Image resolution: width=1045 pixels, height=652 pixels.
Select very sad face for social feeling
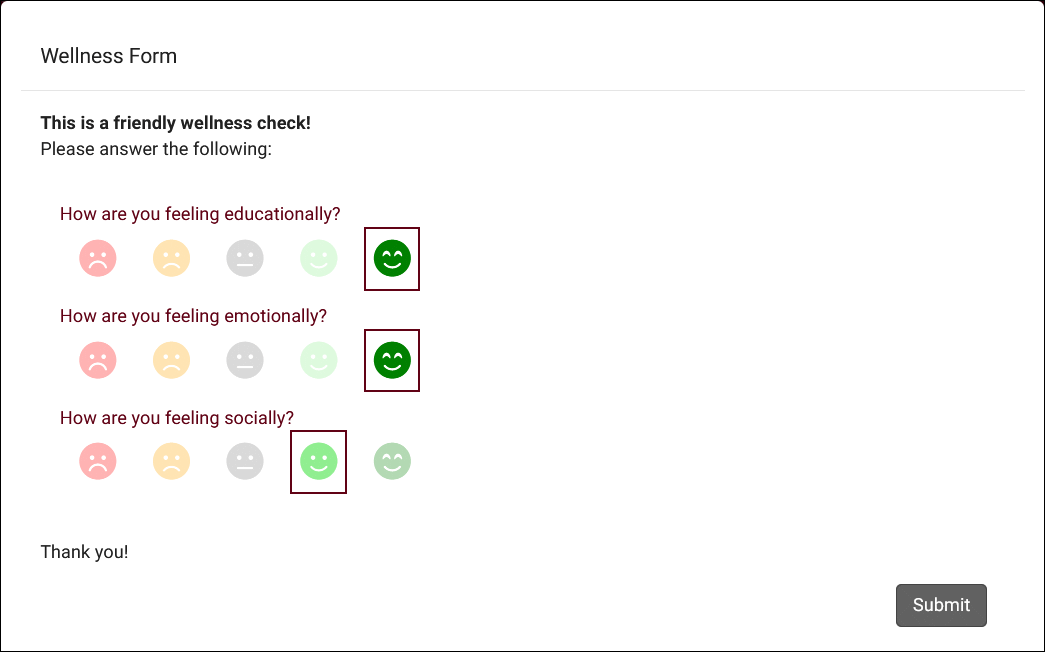click(x=98, y=462)
